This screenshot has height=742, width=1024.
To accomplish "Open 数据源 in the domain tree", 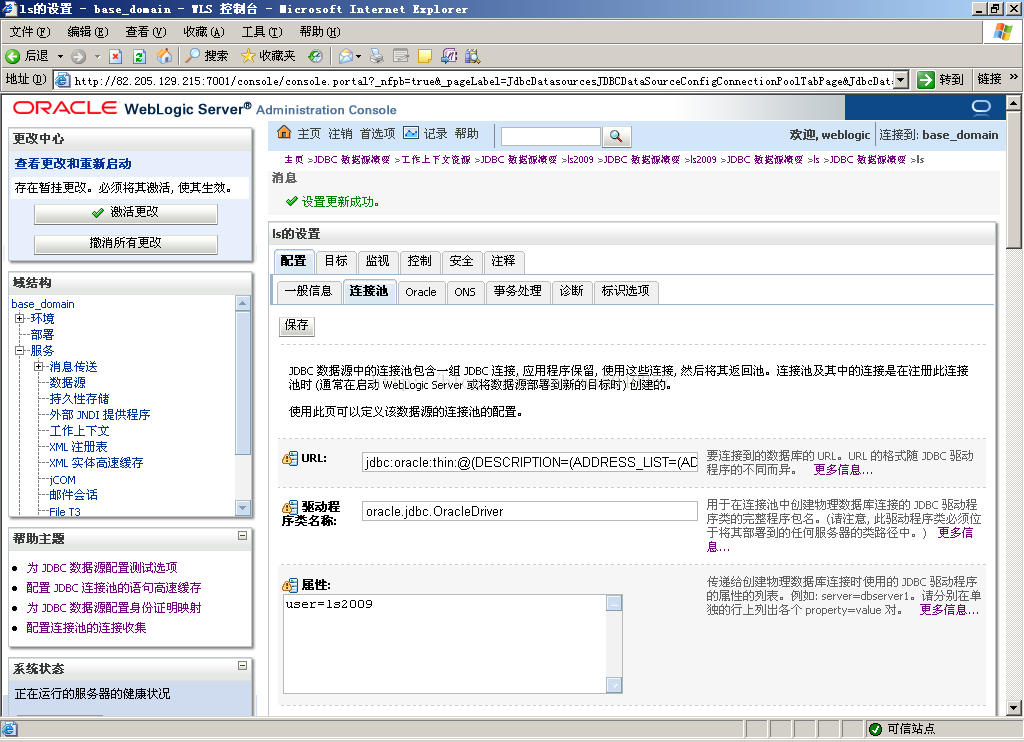I will click(x=68, y=383).
